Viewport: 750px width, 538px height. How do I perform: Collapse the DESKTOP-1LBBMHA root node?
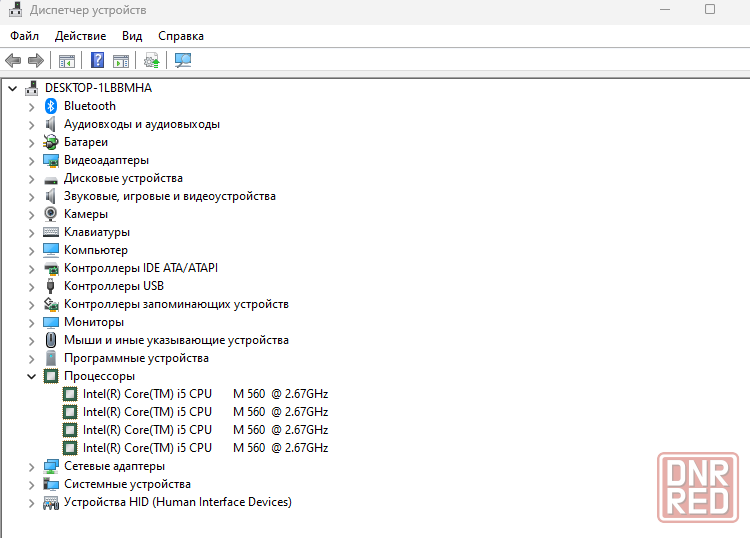(x=13, y=88)
